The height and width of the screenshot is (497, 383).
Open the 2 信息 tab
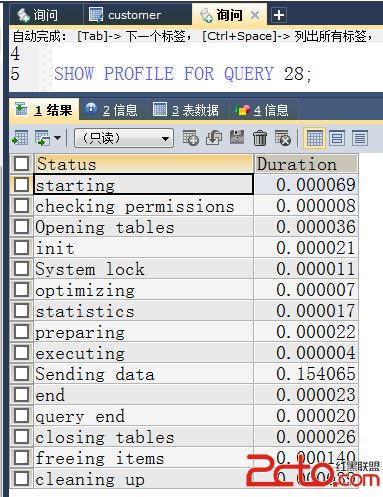point(113,110)
